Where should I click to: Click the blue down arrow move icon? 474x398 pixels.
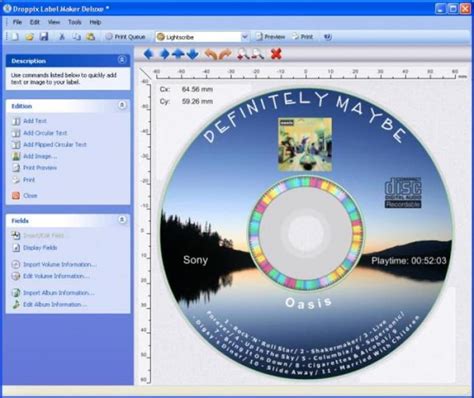[x=193, y=54]
